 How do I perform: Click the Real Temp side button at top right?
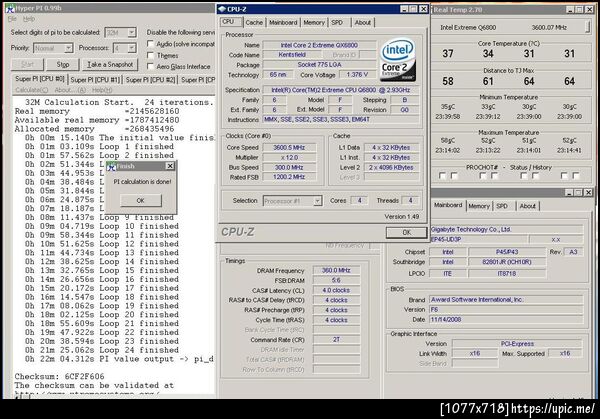[588, 27]
